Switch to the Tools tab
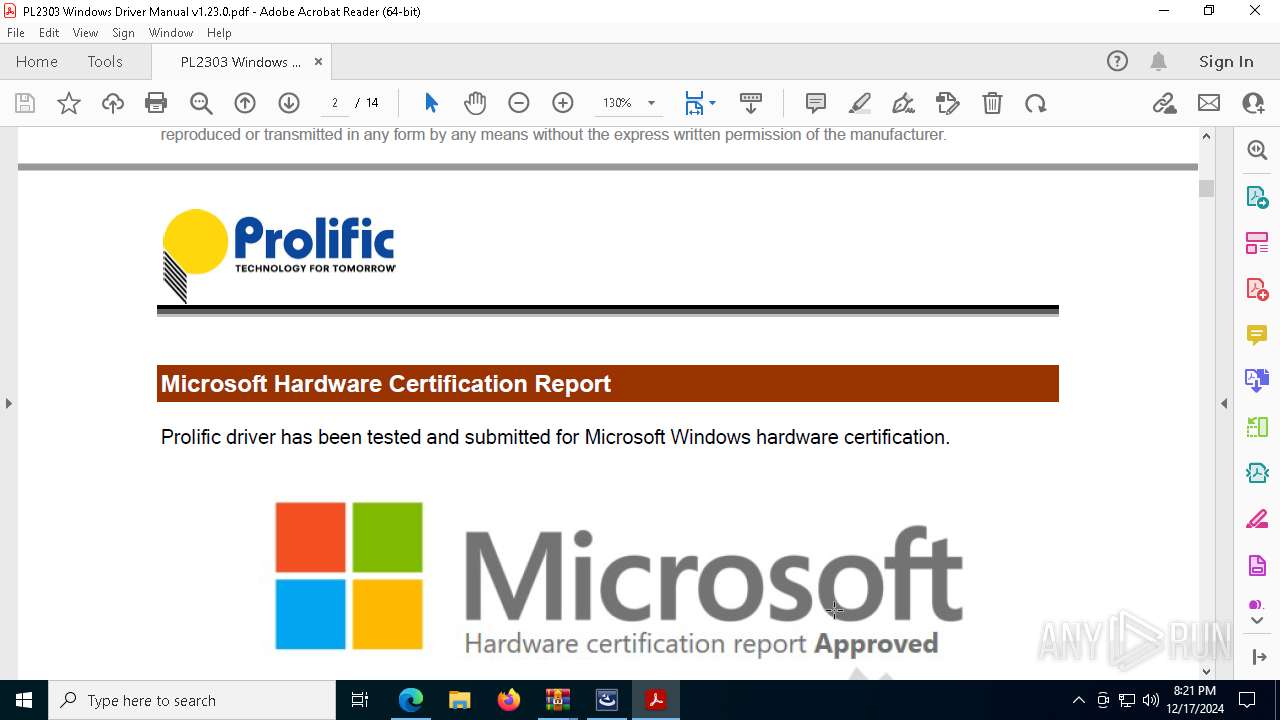Image resolution: width=1280 pixels, height=720 pixels. click(x=105, y=62)
